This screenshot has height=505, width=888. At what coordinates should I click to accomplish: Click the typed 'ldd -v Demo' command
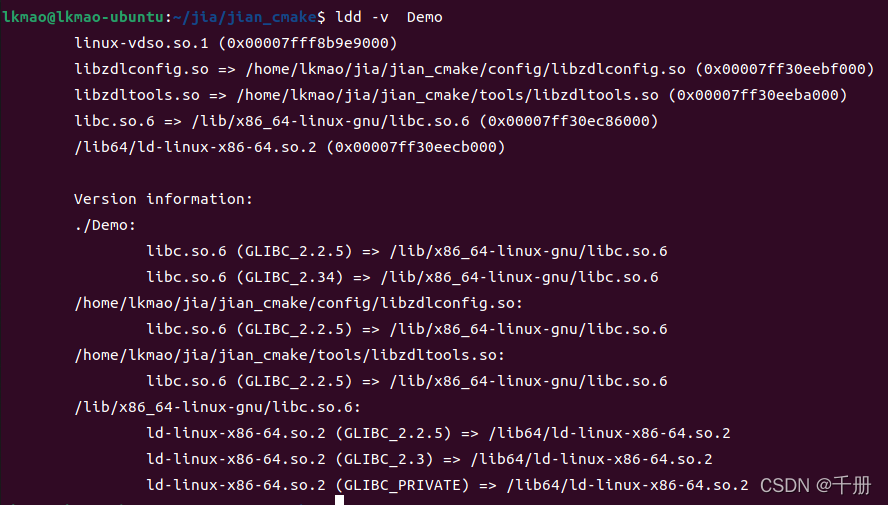click(390, 17)
